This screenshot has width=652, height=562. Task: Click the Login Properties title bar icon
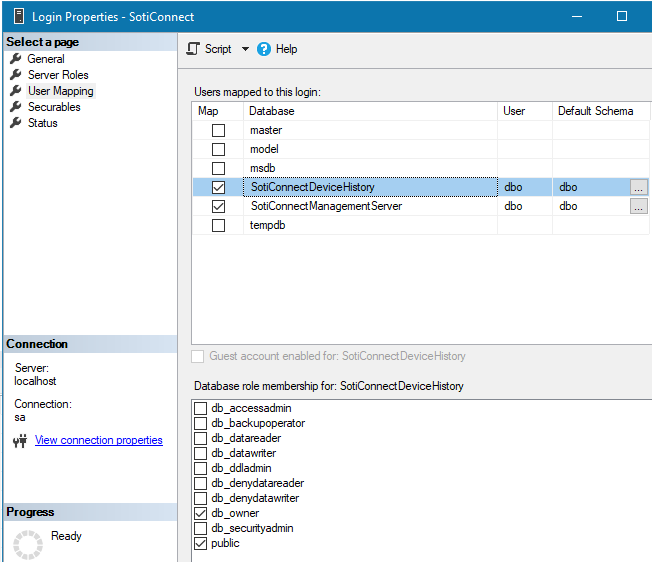click(x=18, y=16)
